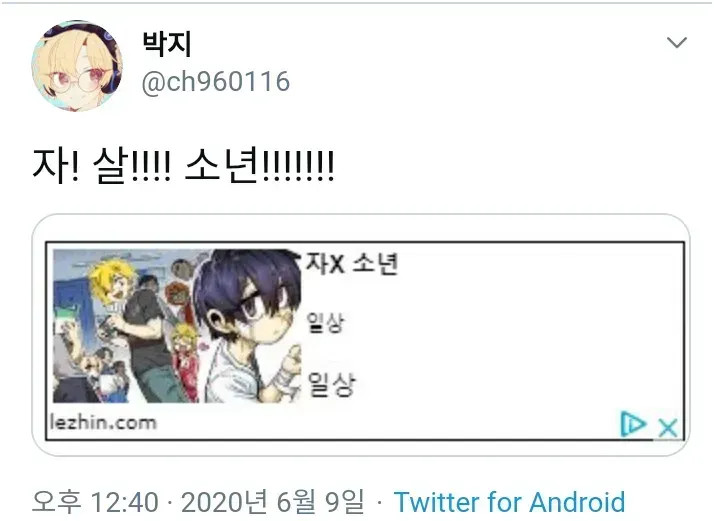Open the webtoon ad comic thumbnail

pos(177,326)
